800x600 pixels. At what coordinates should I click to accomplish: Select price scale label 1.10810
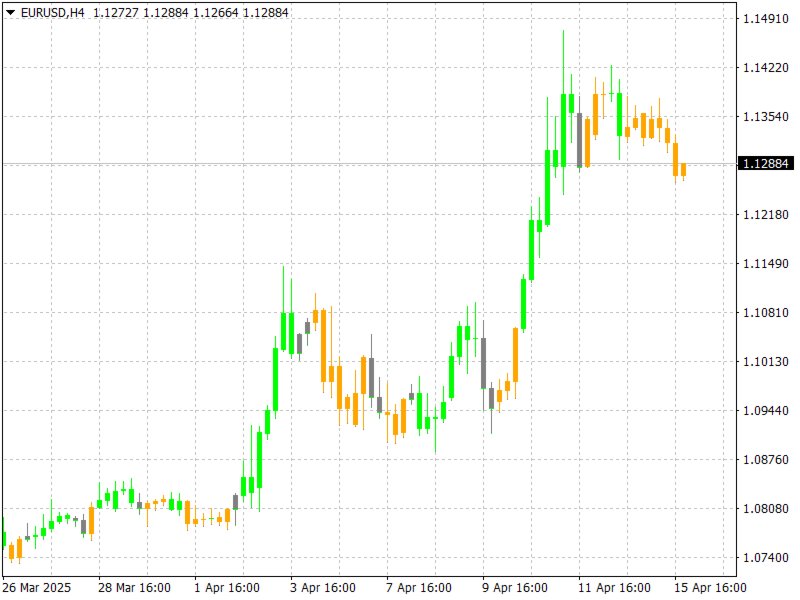766,313
